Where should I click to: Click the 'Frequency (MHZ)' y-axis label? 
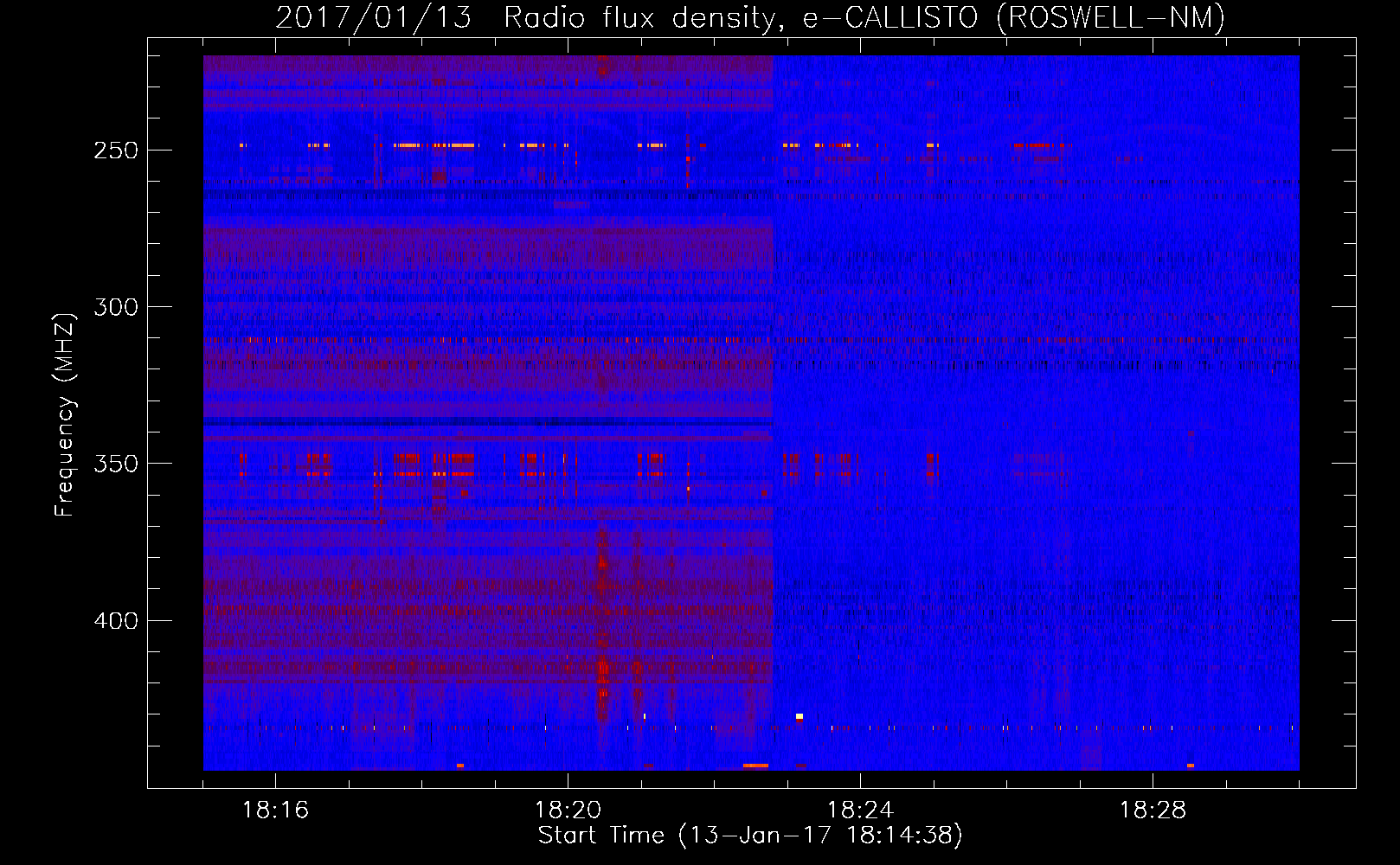click(x=65, y=414)
